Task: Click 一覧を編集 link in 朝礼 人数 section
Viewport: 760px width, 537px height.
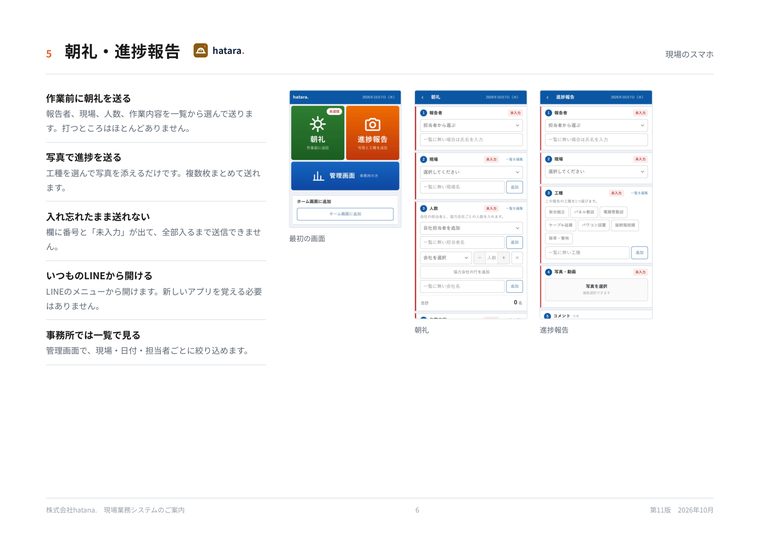Action: click(x=514, y=208)
